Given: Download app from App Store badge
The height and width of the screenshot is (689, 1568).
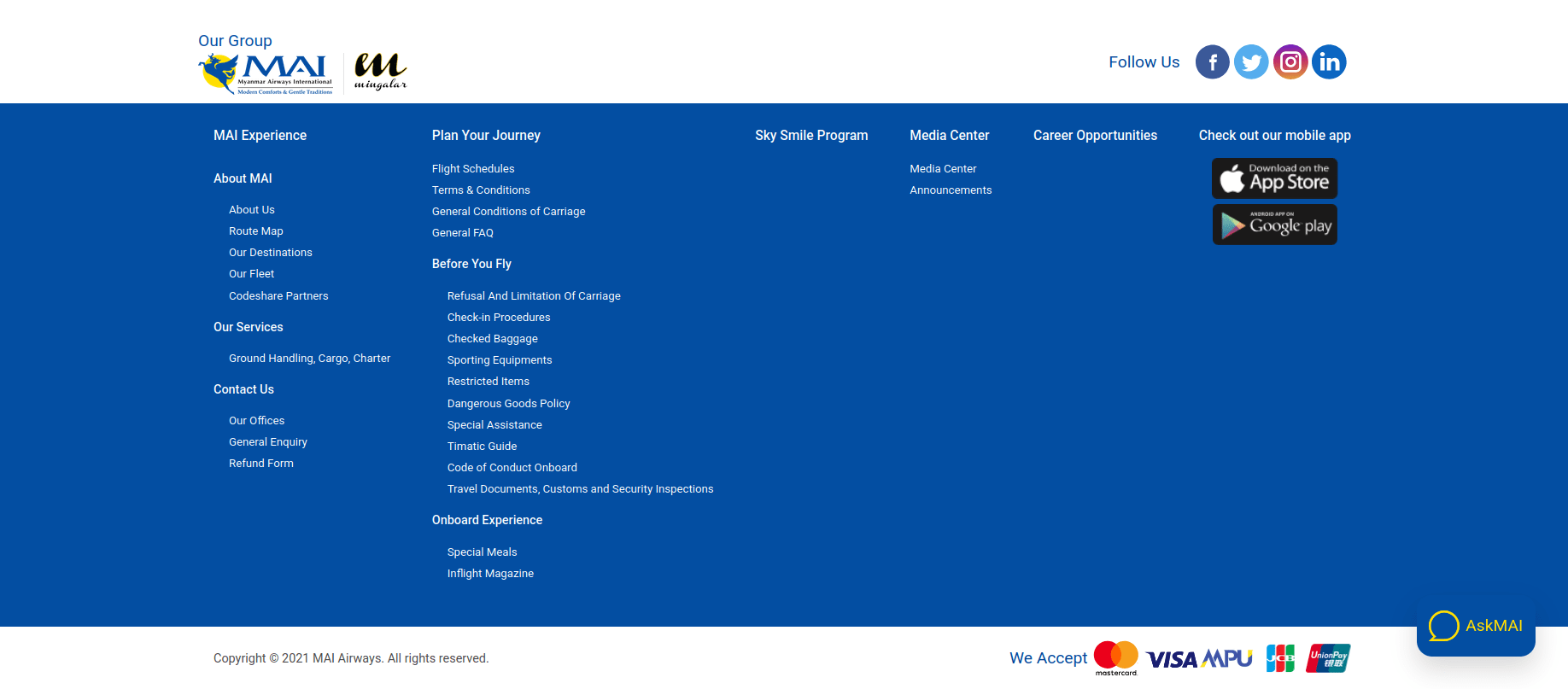Looking at the screenshot, I should click(1274, 178).
